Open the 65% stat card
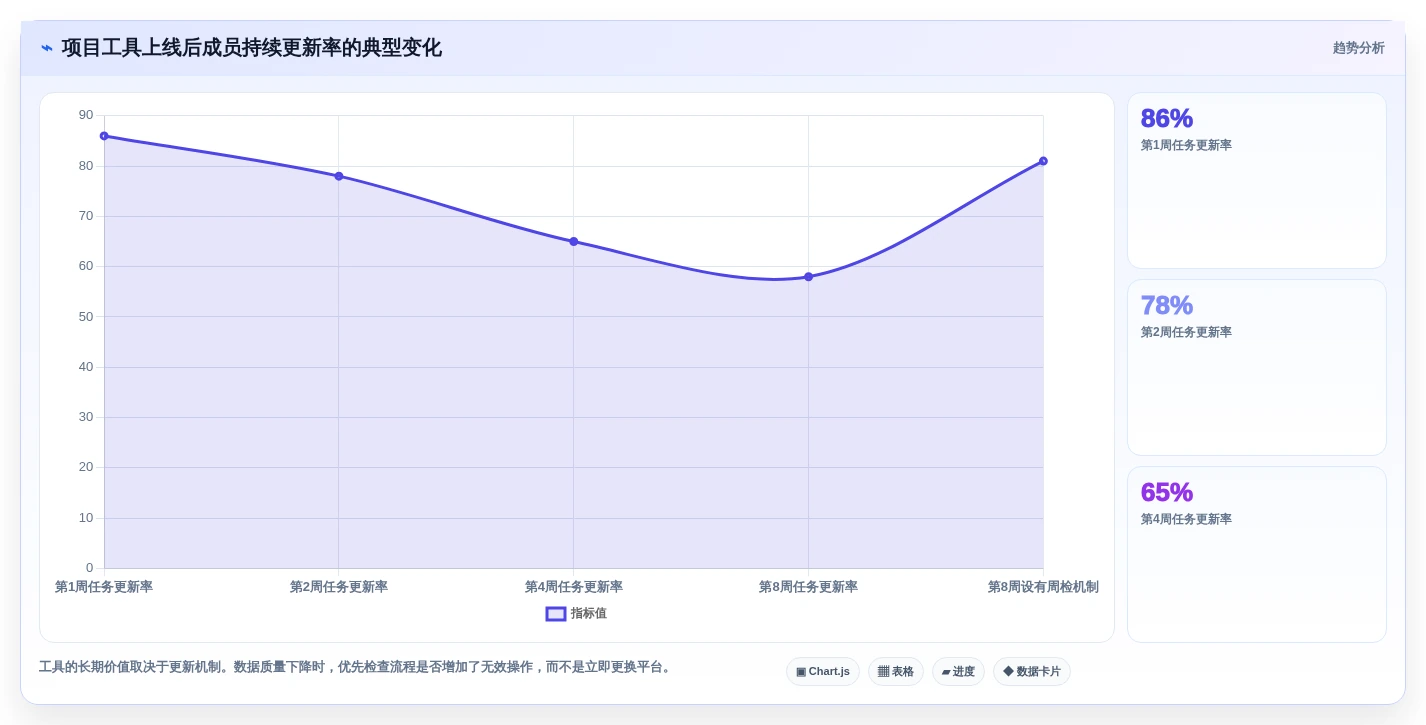Screen dimensions: 1426x725 [x=1257, y=555]
